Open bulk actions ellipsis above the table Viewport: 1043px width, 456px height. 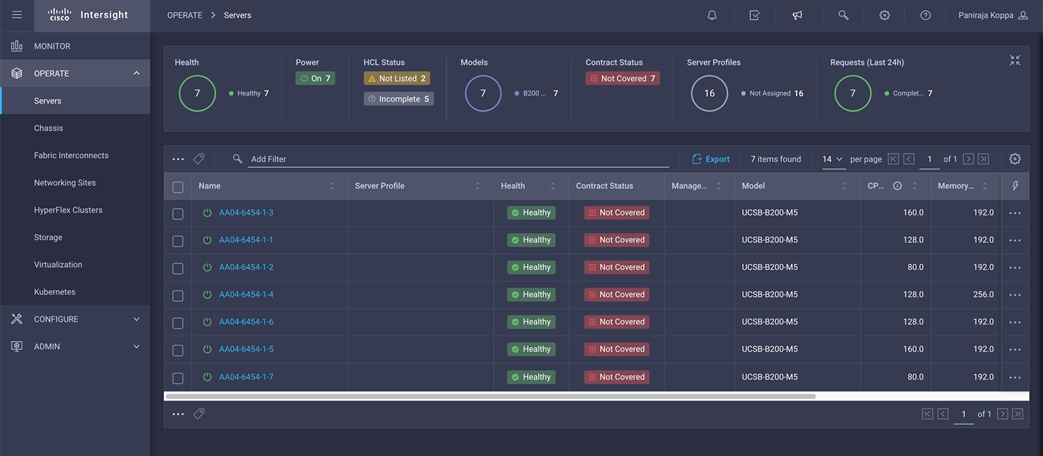[178, 160]
